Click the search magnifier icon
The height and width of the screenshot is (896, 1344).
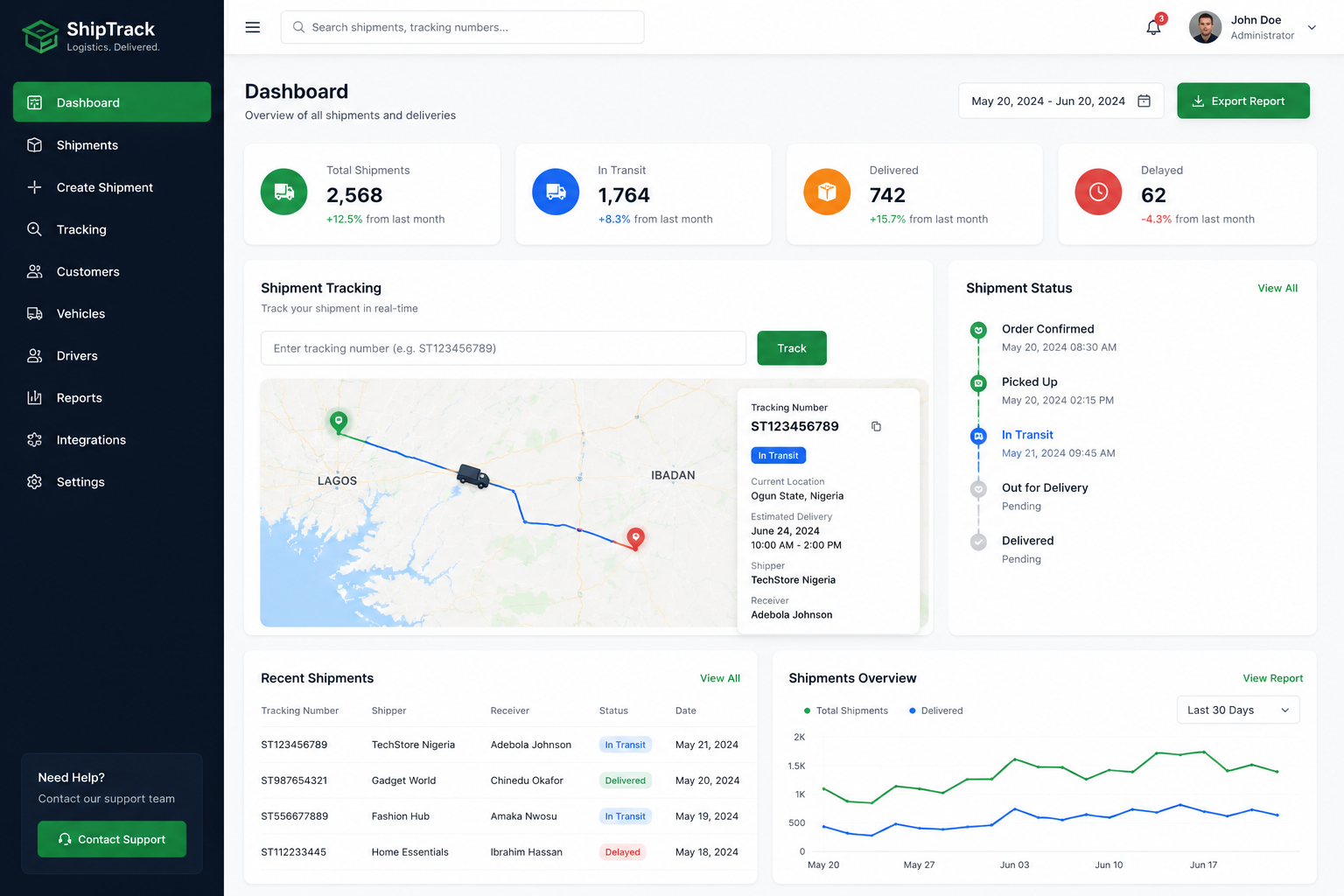coord(298,27)
